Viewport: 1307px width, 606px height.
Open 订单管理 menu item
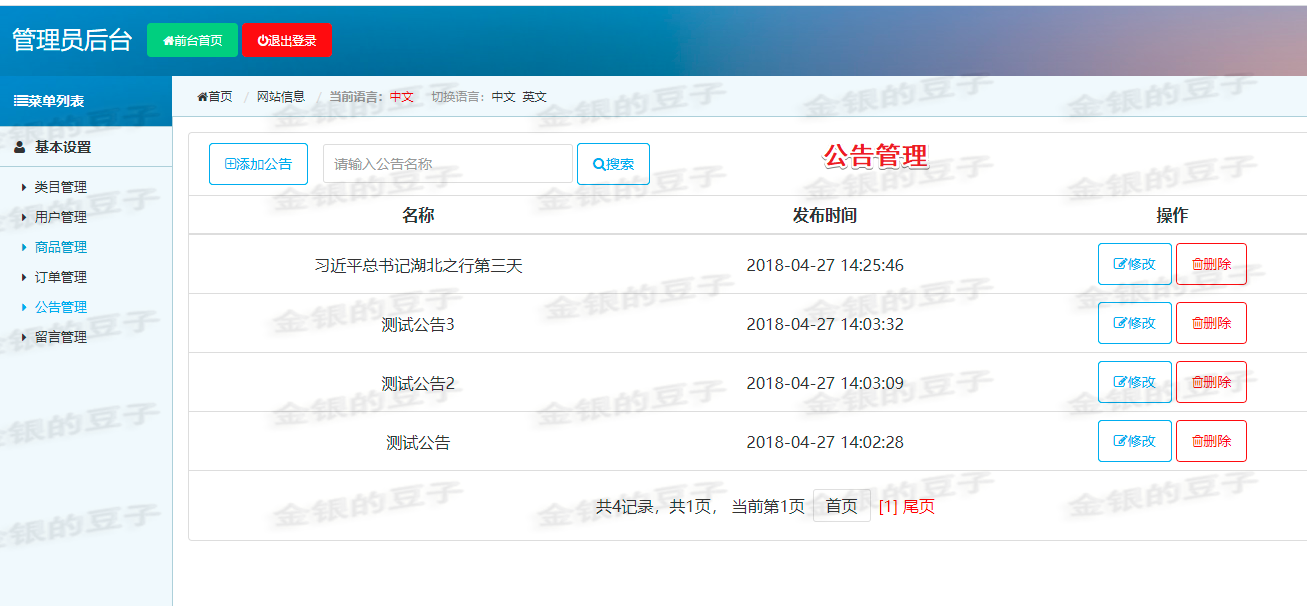point(61,277)
